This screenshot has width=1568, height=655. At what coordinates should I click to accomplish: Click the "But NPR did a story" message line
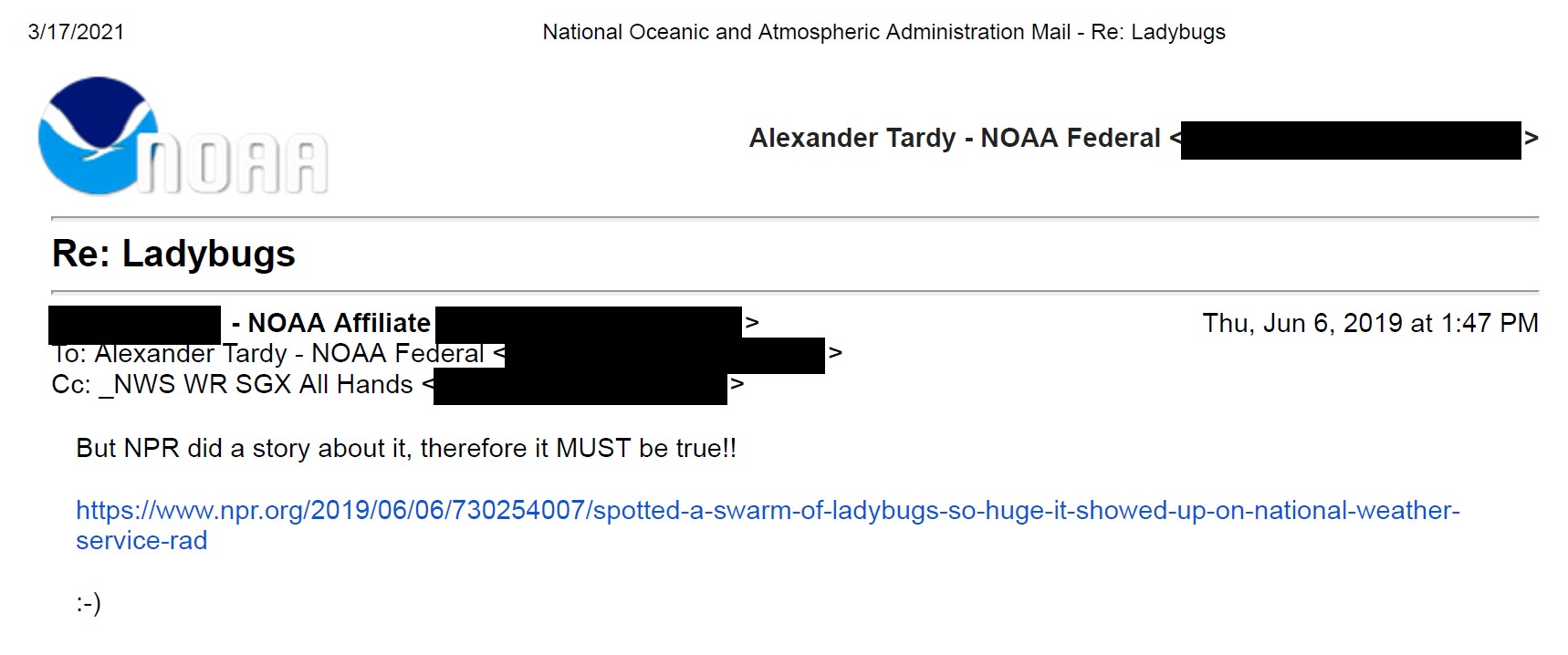tap(406, 449)
